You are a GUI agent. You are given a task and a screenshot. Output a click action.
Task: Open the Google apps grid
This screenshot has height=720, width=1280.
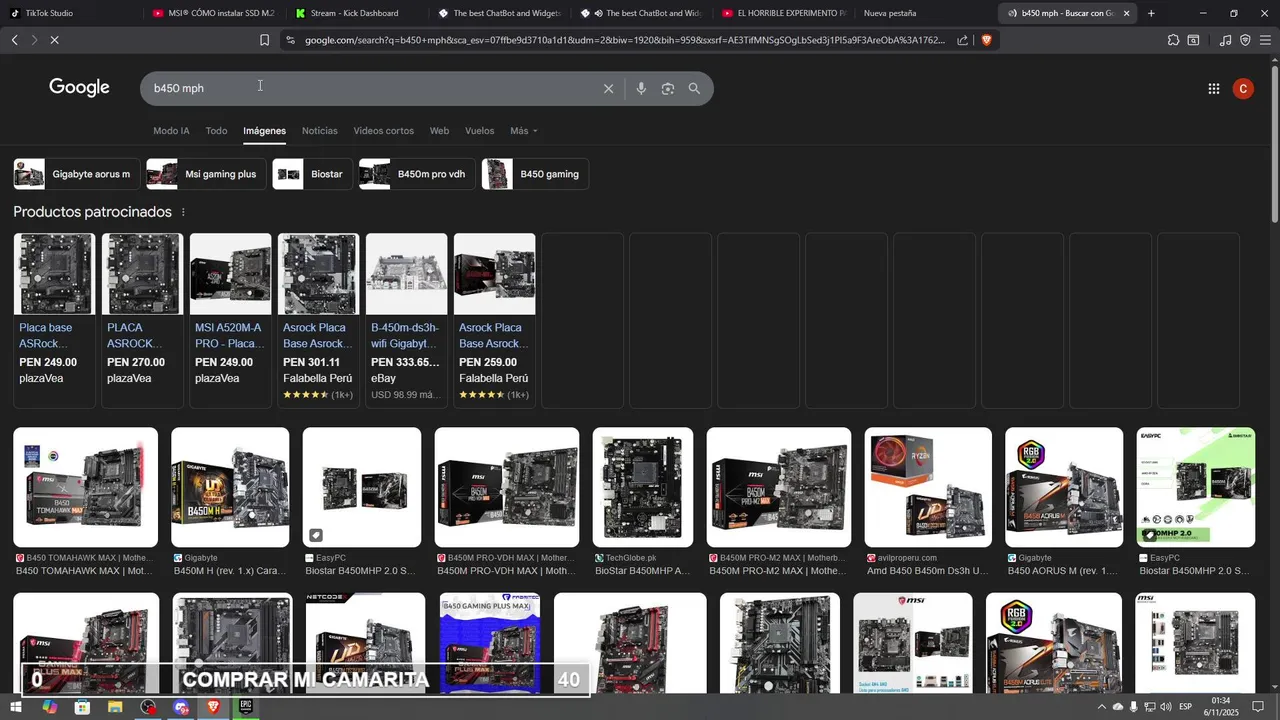click(x=1214, y=88)
